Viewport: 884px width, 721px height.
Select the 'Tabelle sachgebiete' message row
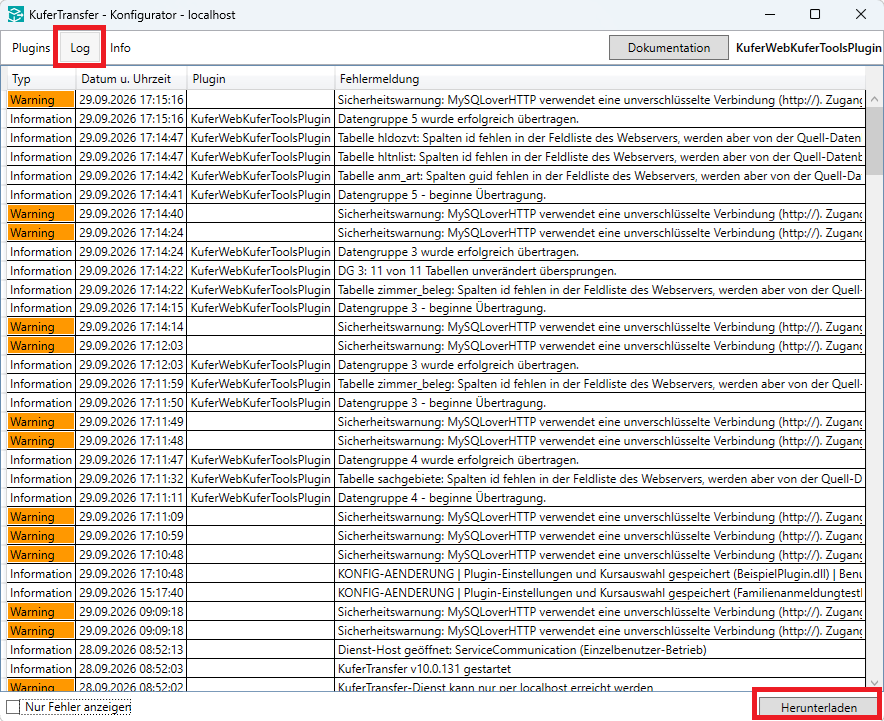point(600,479)
